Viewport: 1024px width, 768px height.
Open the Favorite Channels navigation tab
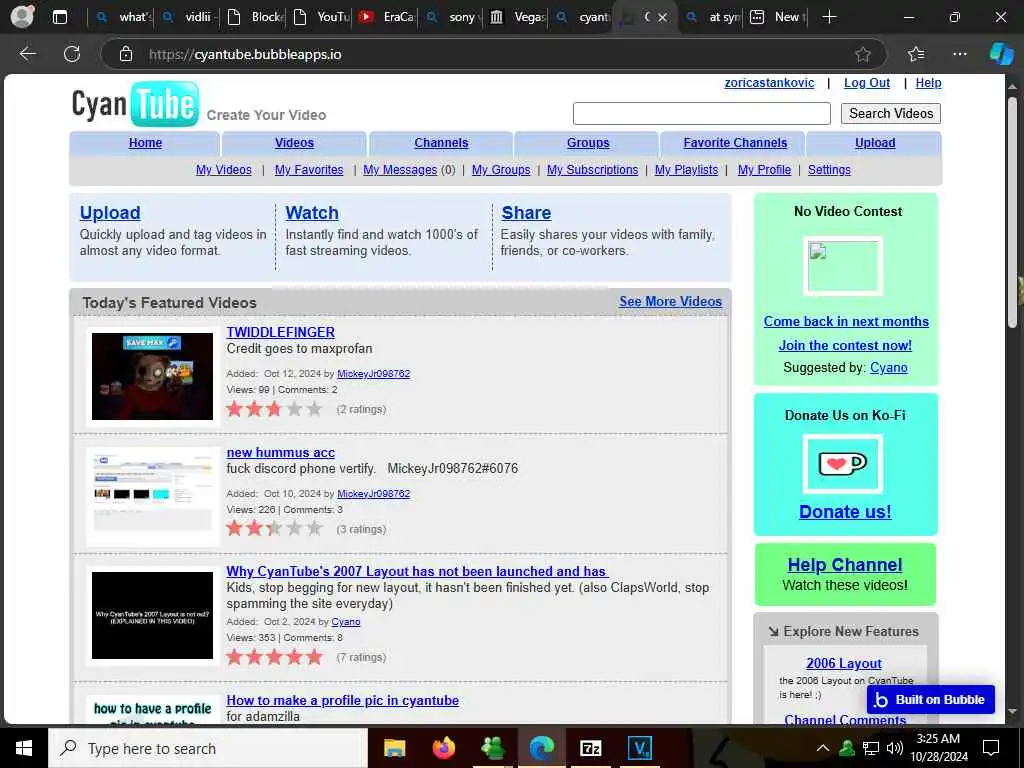[735, 143]
